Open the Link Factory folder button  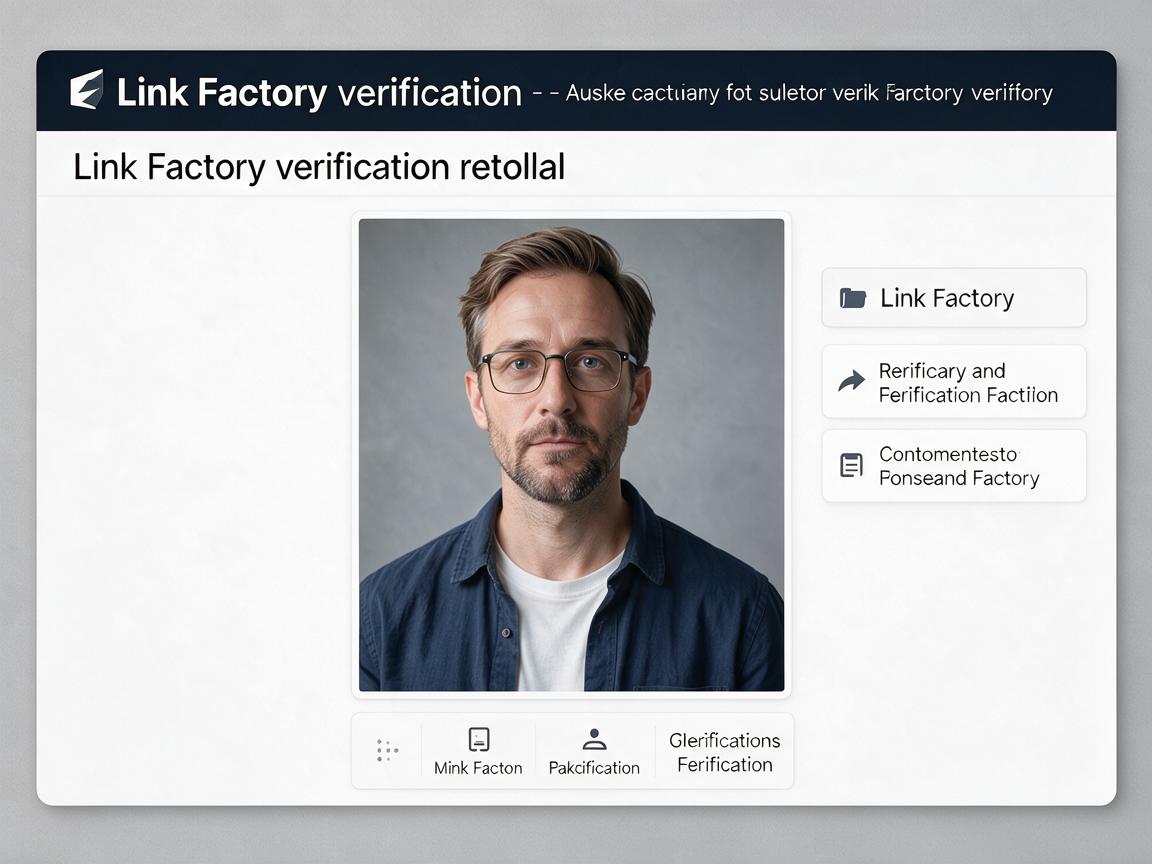click(x=954, y=298)
